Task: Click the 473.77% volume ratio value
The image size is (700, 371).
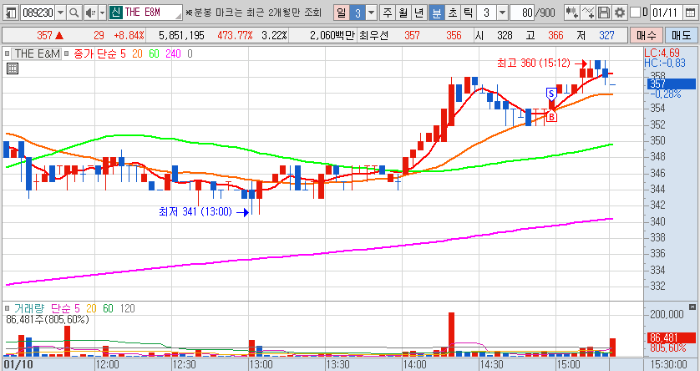Action: click(x=235, y=35)
